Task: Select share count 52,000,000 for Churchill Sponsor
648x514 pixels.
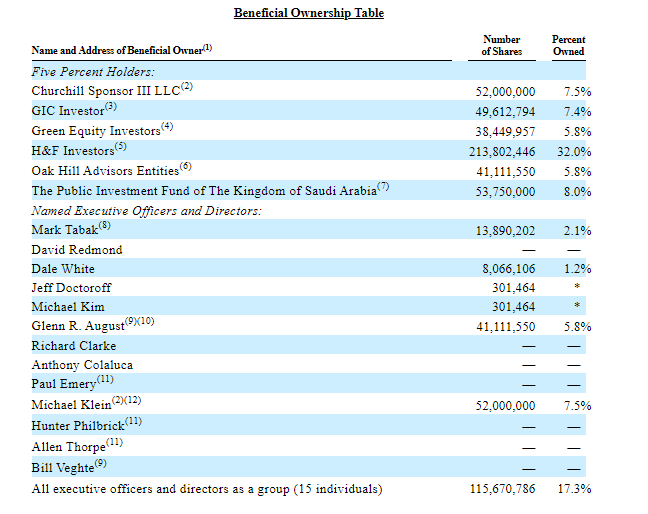Action: pyautogui.click(x=505, y=91)
